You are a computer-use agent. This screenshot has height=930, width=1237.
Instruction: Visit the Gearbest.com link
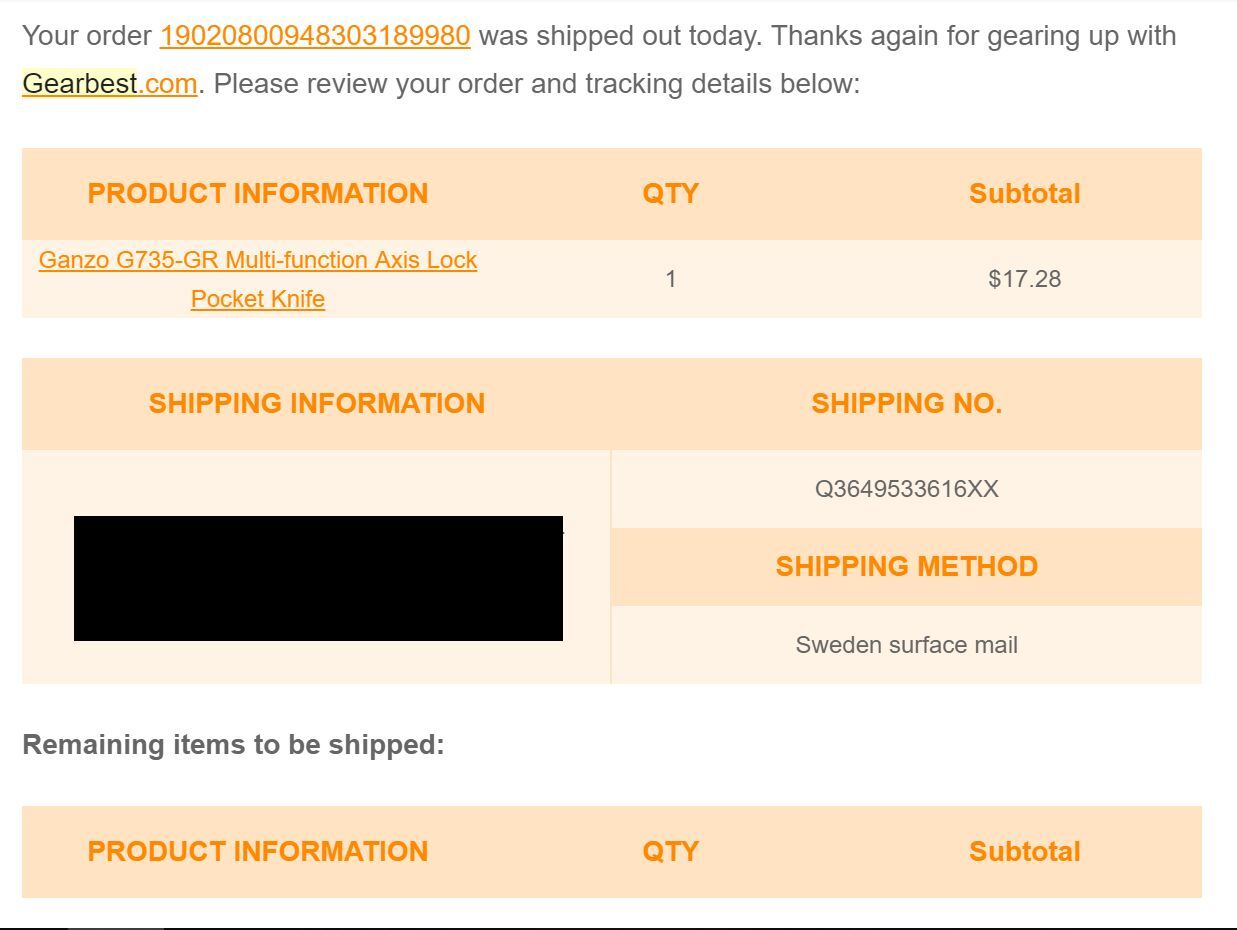pyautogui.click(x=110, y=84)
